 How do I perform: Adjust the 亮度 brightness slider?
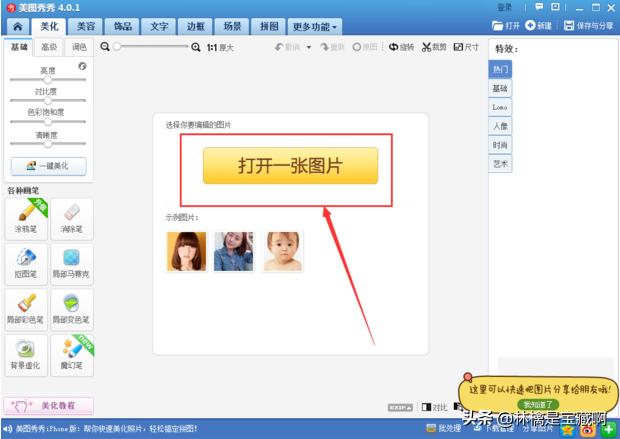point(47,79)
